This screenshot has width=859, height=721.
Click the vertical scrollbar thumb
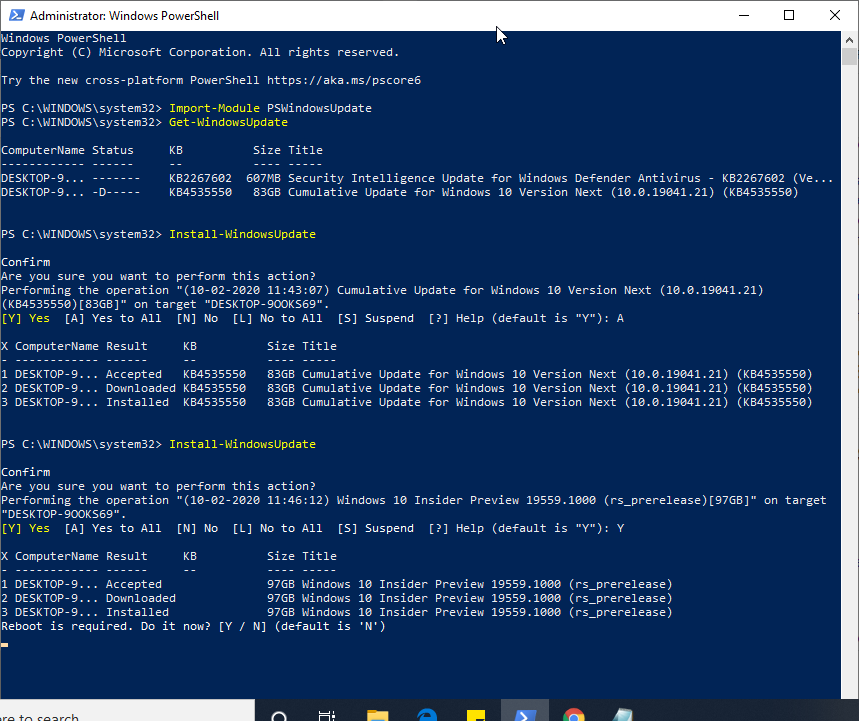coord(849,56)
